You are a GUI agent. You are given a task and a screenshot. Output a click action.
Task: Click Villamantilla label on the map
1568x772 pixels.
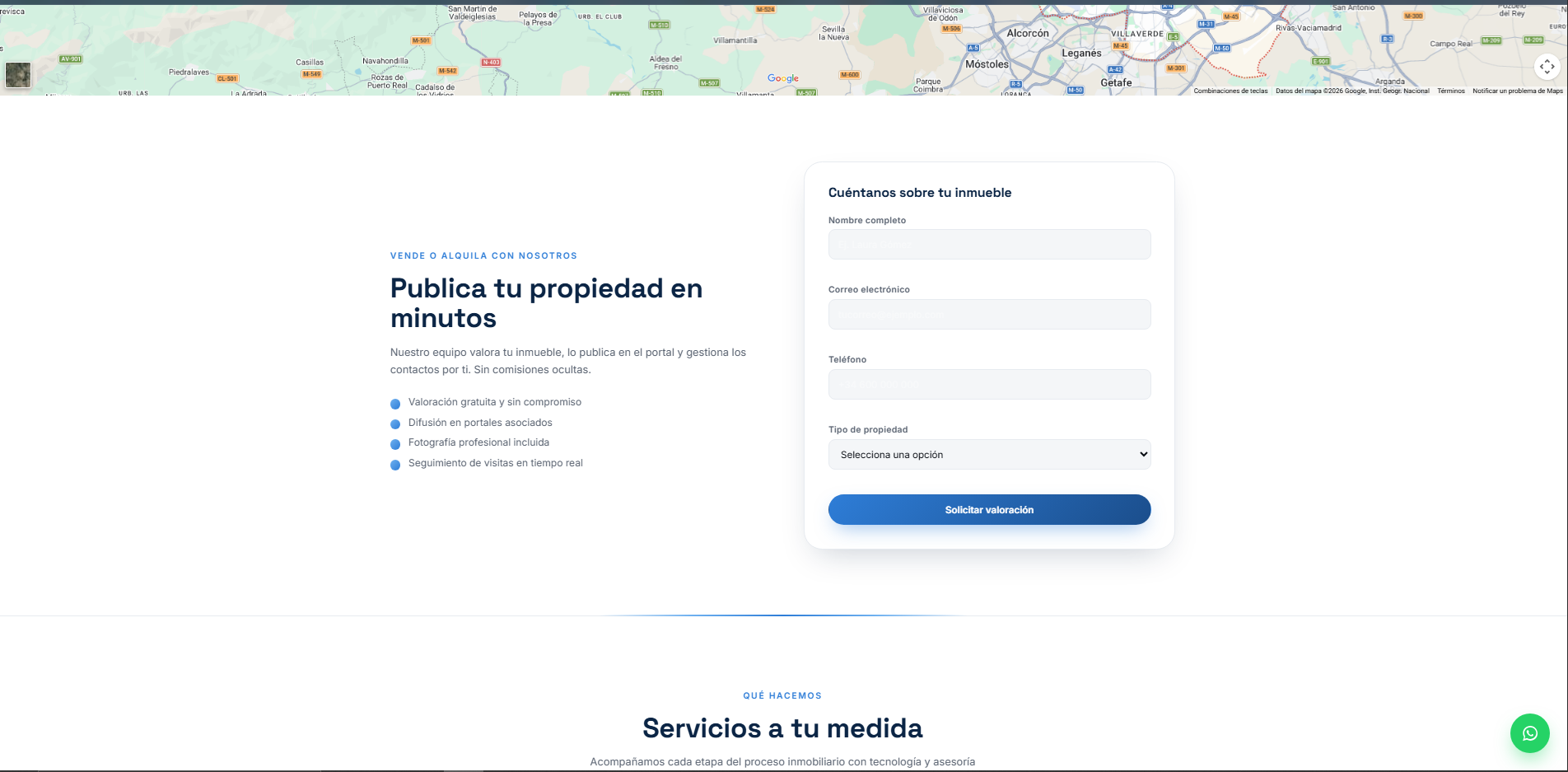[x=735, y=40]
